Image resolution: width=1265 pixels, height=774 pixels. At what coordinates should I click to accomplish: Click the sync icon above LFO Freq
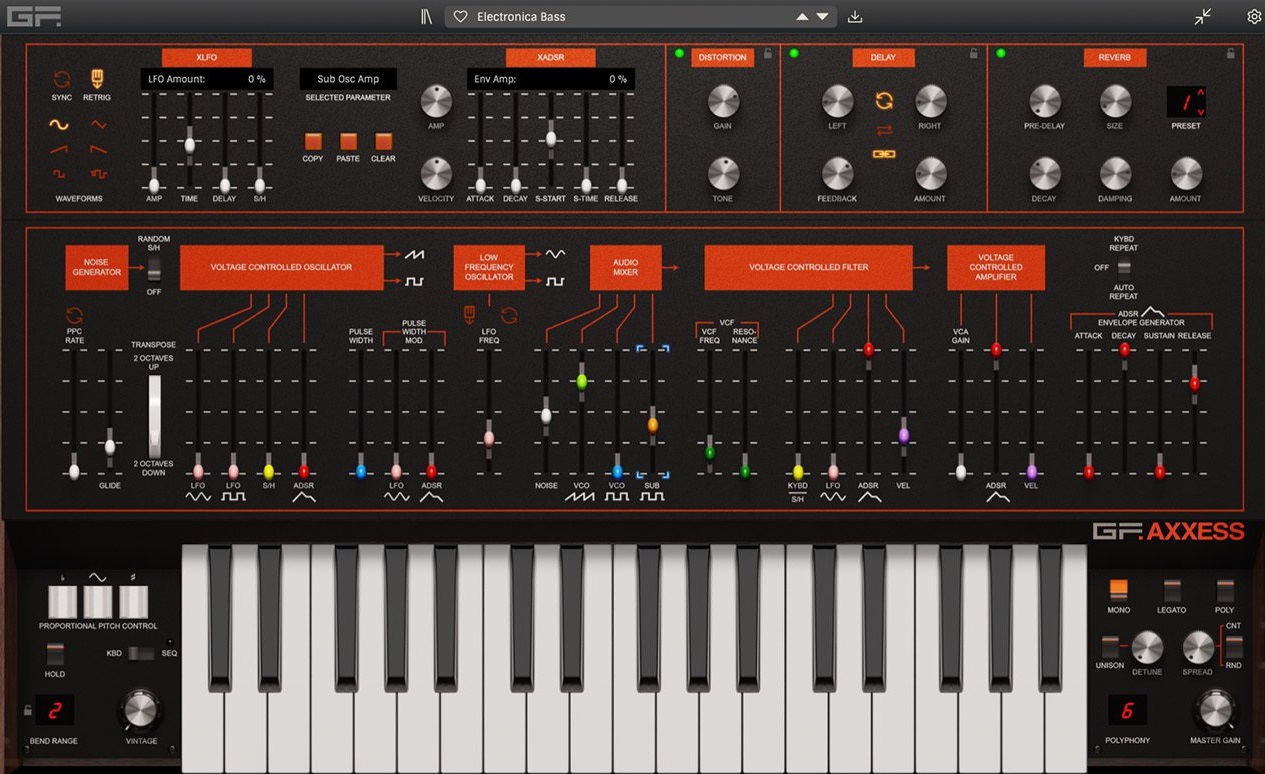pyautogui.click(x=509, y=316)
